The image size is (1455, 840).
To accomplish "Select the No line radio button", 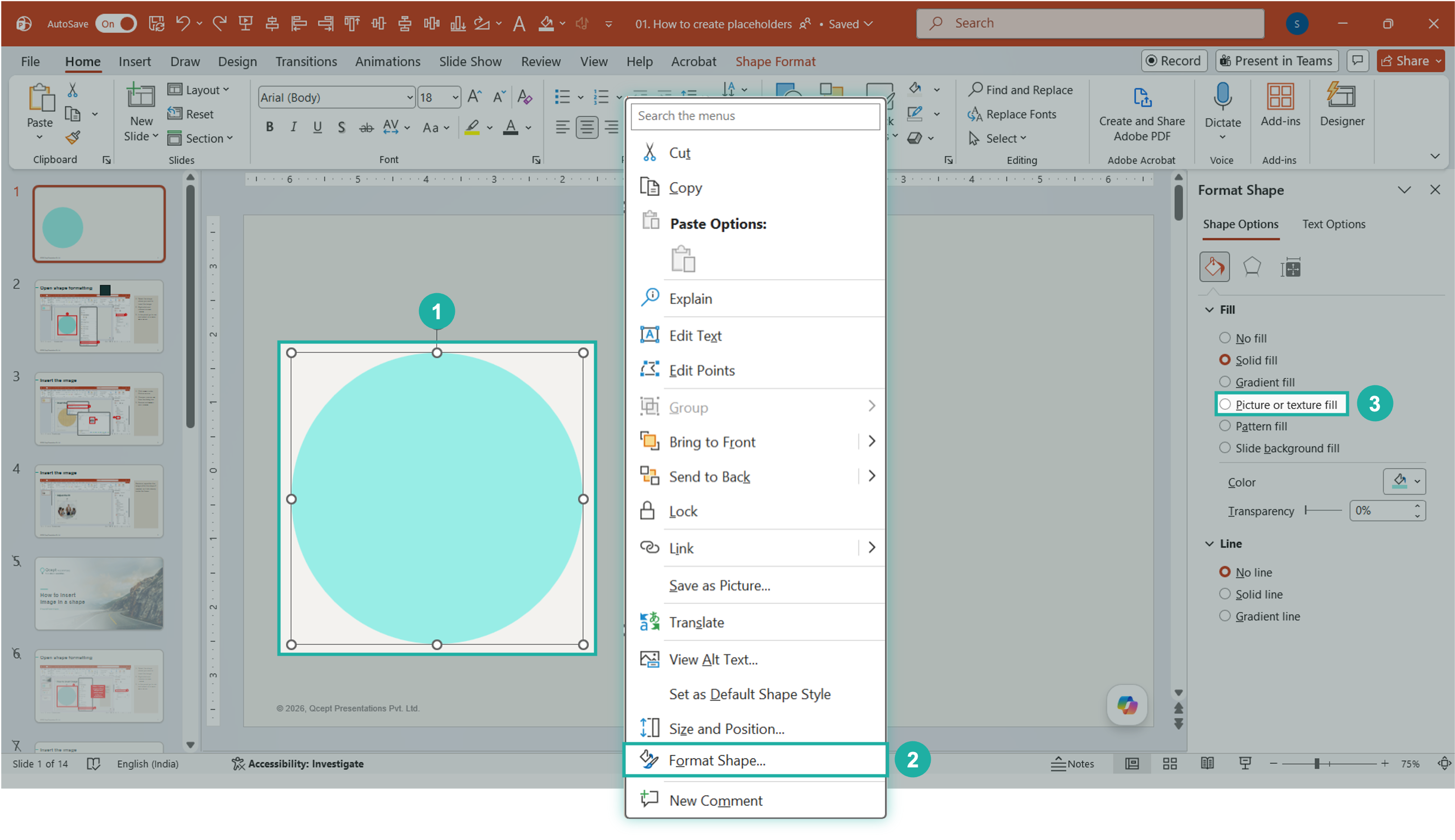I will coord(1224,572).
